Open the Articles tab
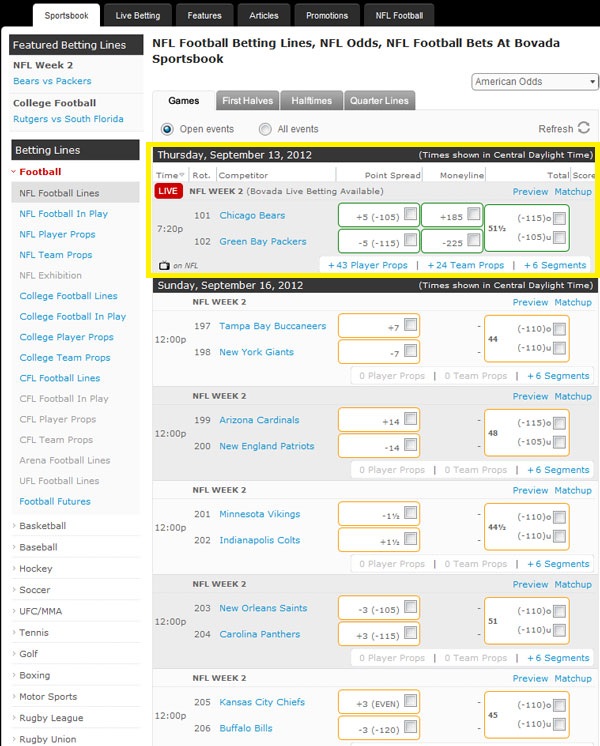 coord(264,15)
